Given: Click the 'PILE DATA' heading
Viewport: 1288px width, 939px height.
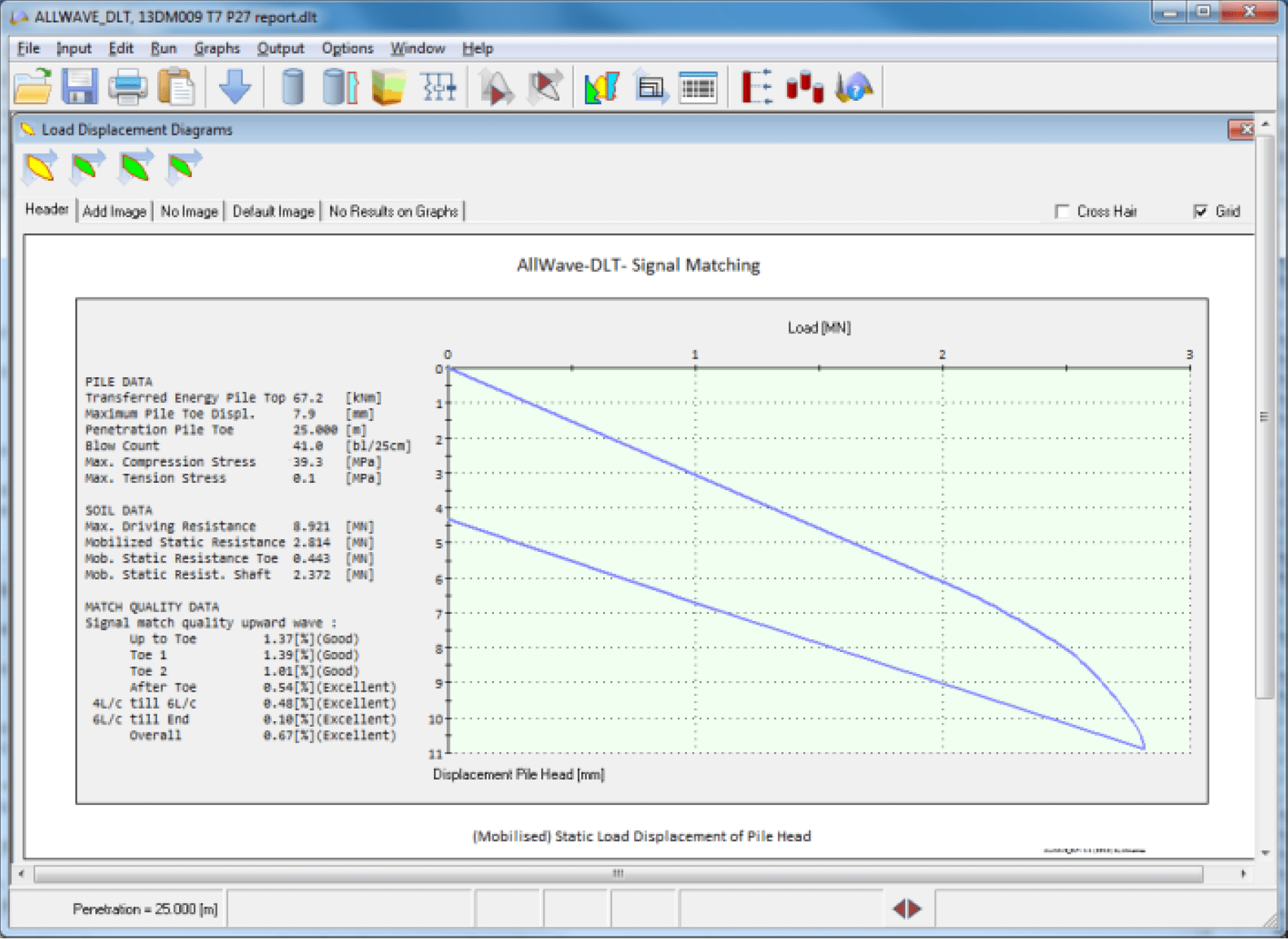Looking at the screenshot, I should 118,381.
